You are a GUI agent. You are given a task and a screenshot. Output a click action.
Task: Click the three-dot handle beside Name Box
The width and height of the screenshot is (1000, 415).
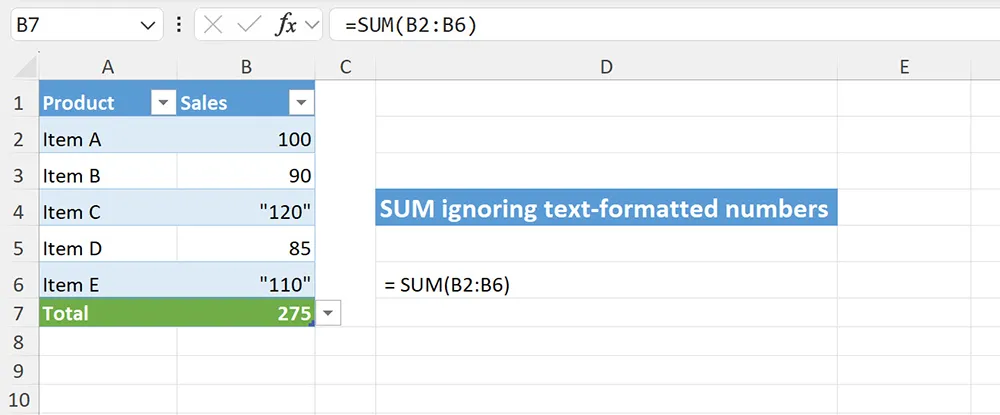[x=179, y=26]
